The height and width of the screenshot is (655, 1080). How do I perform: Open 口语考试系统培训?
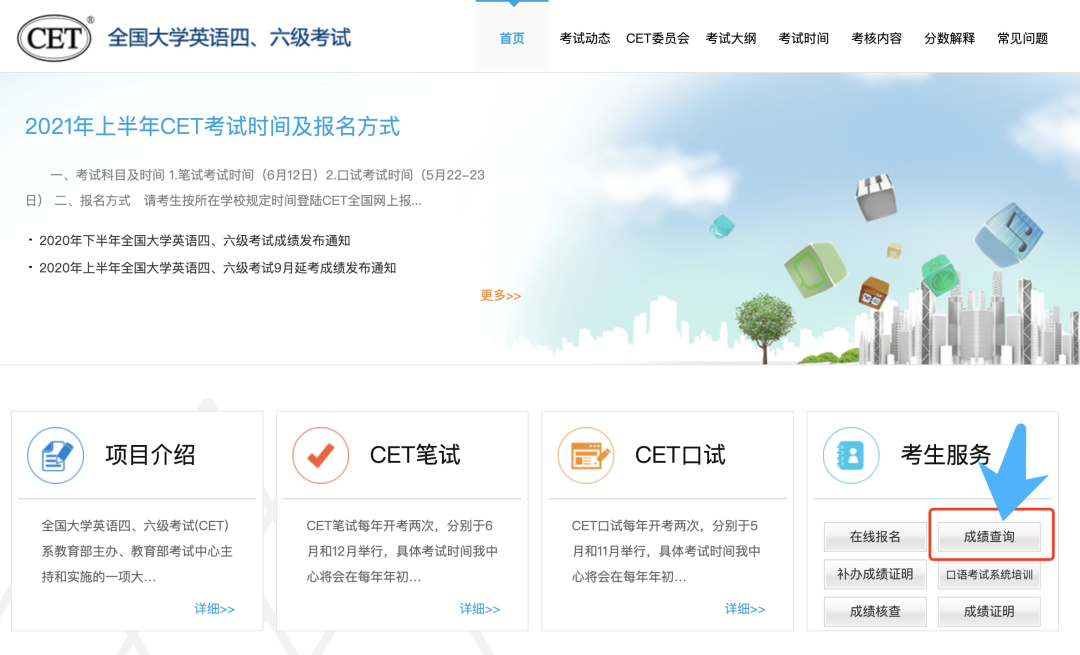989,574
